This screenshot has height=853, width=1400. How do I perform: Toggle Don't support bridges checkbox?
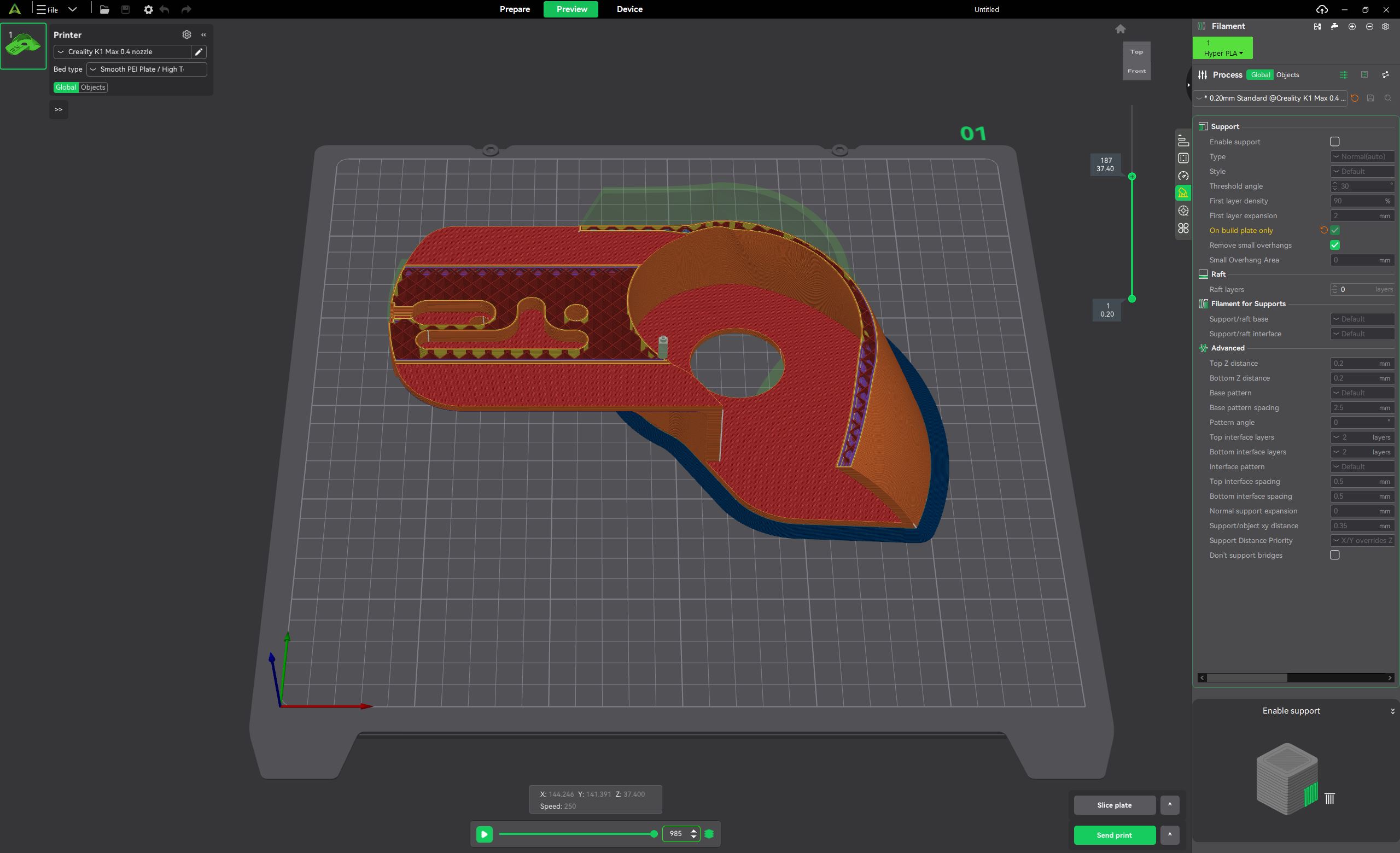[x=1334, y=556]
